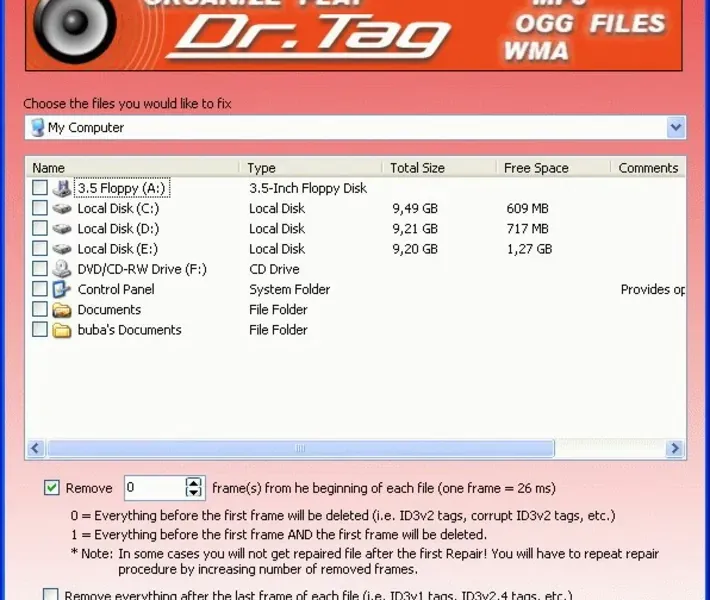Select the buba's Documents name

[x=130, y=330]
